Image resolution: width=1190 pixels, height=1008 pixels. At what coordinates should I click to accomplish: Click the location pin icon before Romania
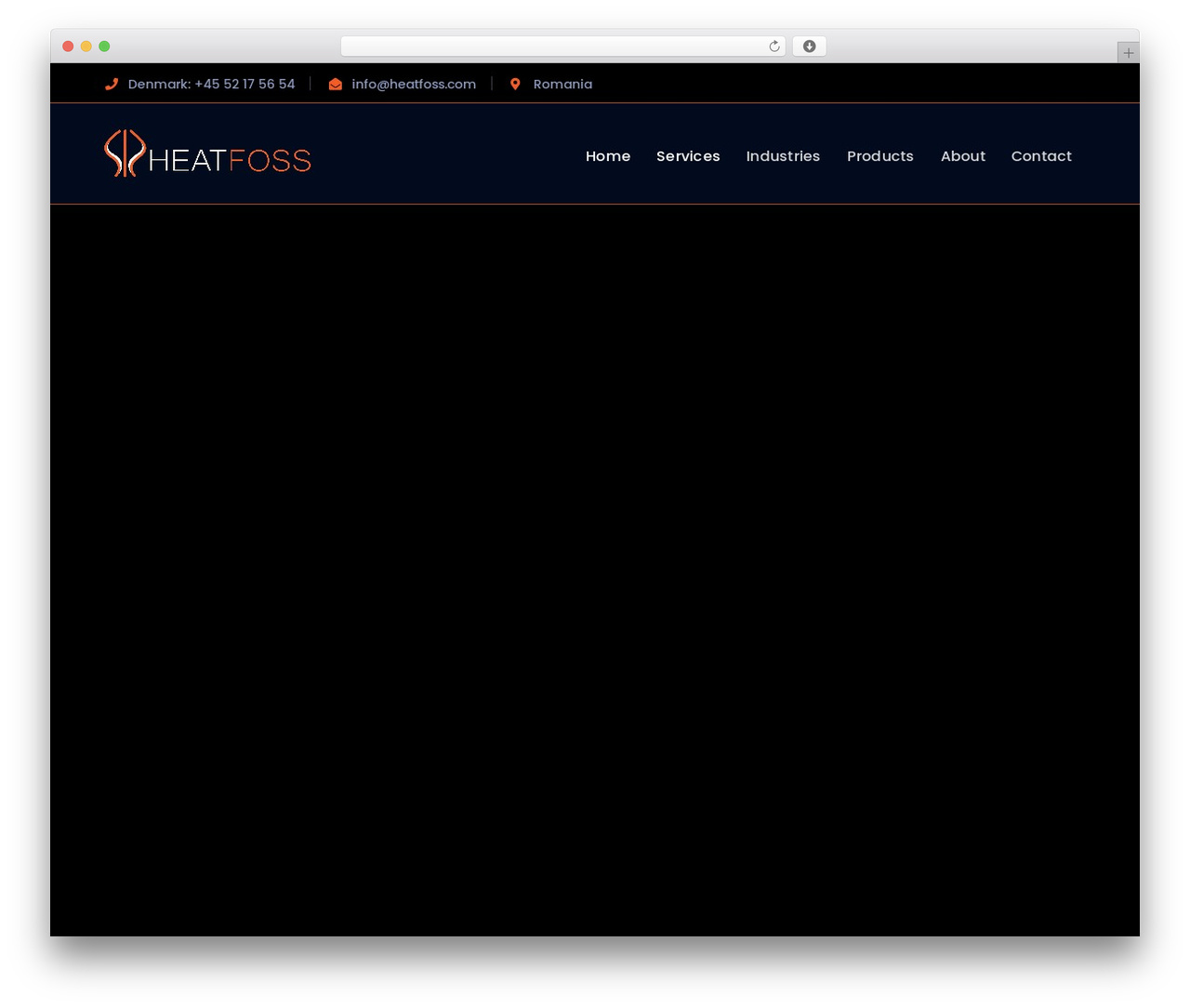(x=515, y=84)
